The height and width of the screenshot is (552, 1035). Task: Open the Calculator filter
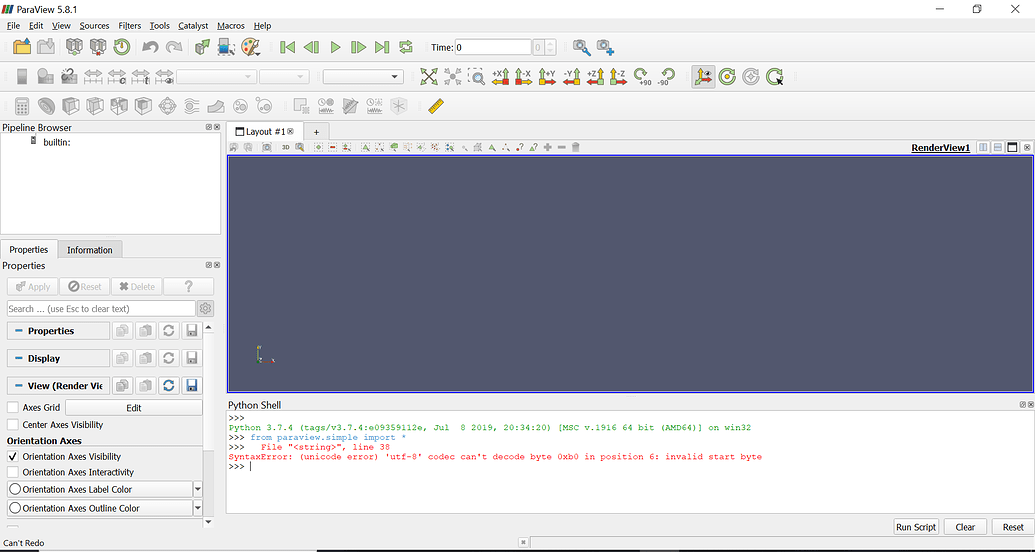pos(22,106)
